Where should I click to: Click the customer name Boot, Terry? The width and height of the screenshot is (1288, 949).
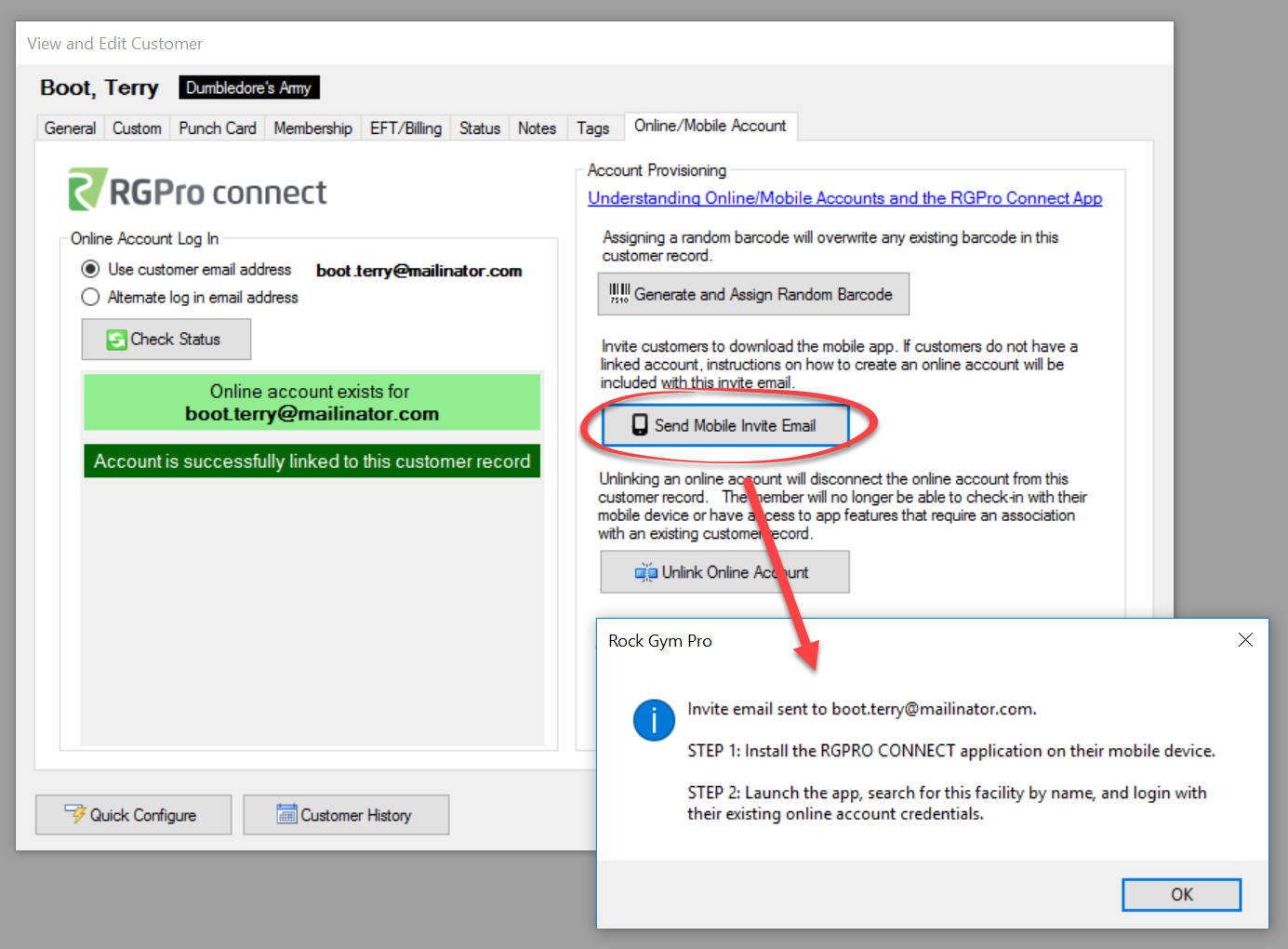100,87
